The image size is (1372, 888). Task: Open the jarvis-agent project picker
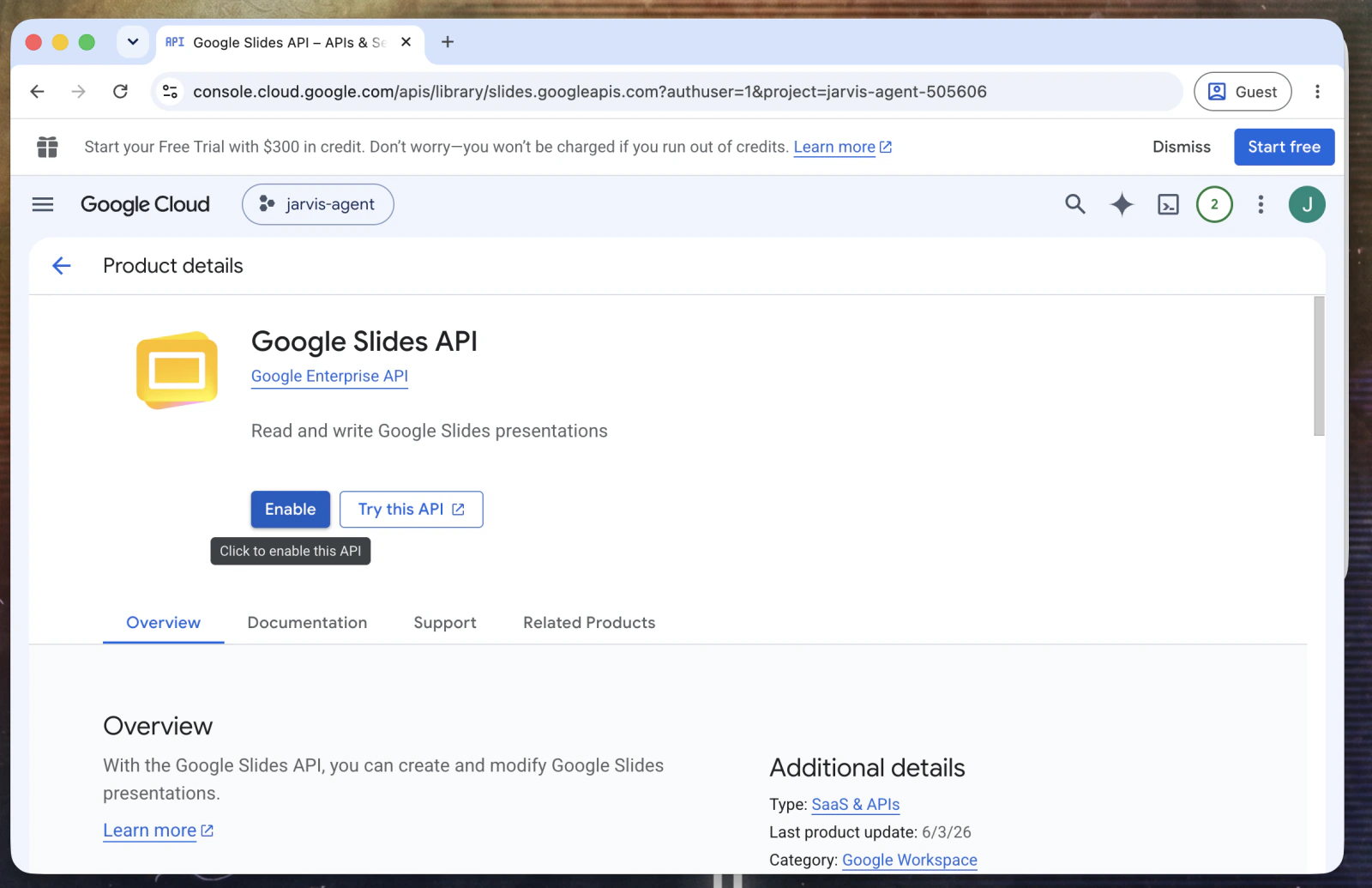click(318, 204)
